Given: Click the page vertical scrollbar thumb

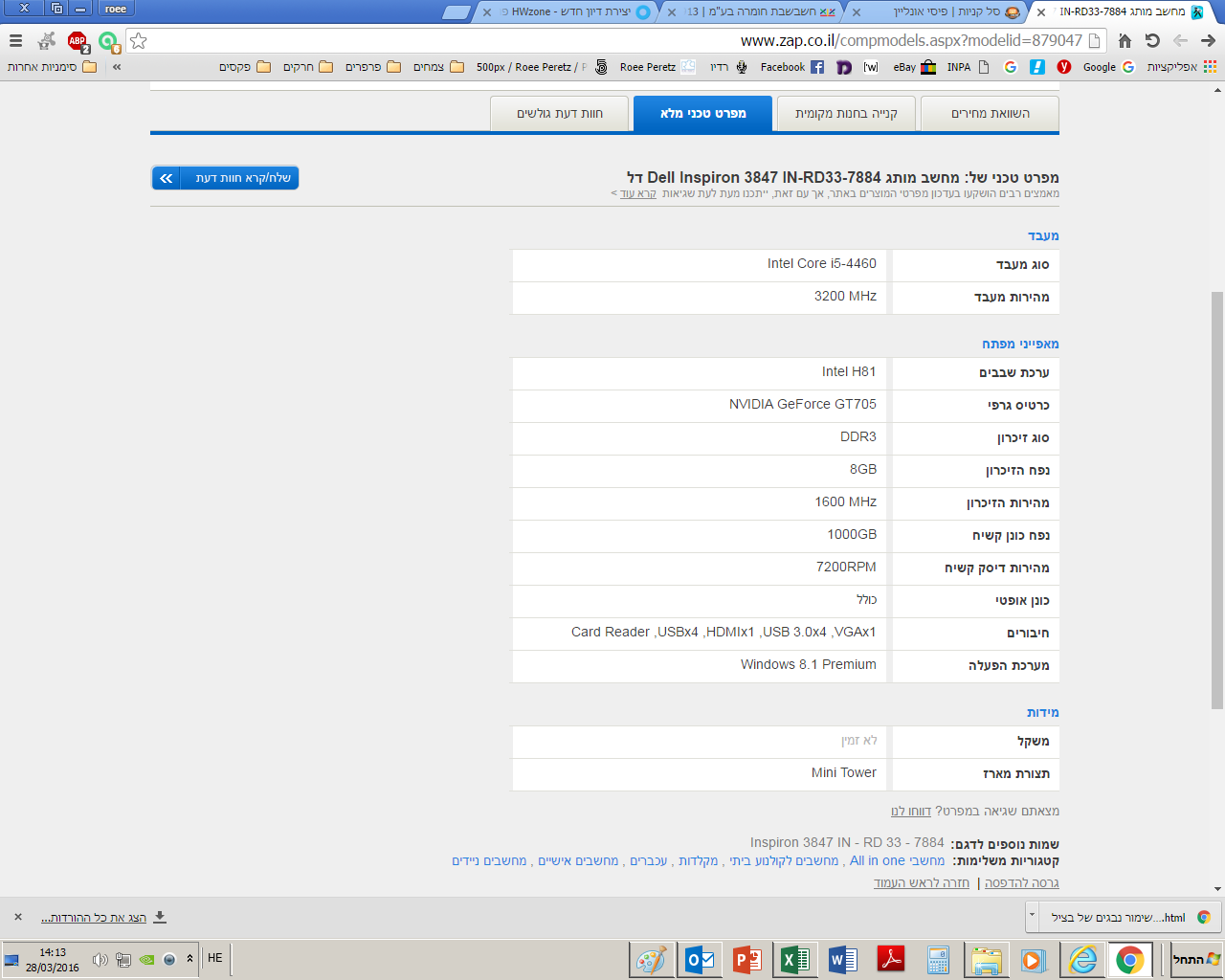Looking at the screenshot, I should point(1217,500).
